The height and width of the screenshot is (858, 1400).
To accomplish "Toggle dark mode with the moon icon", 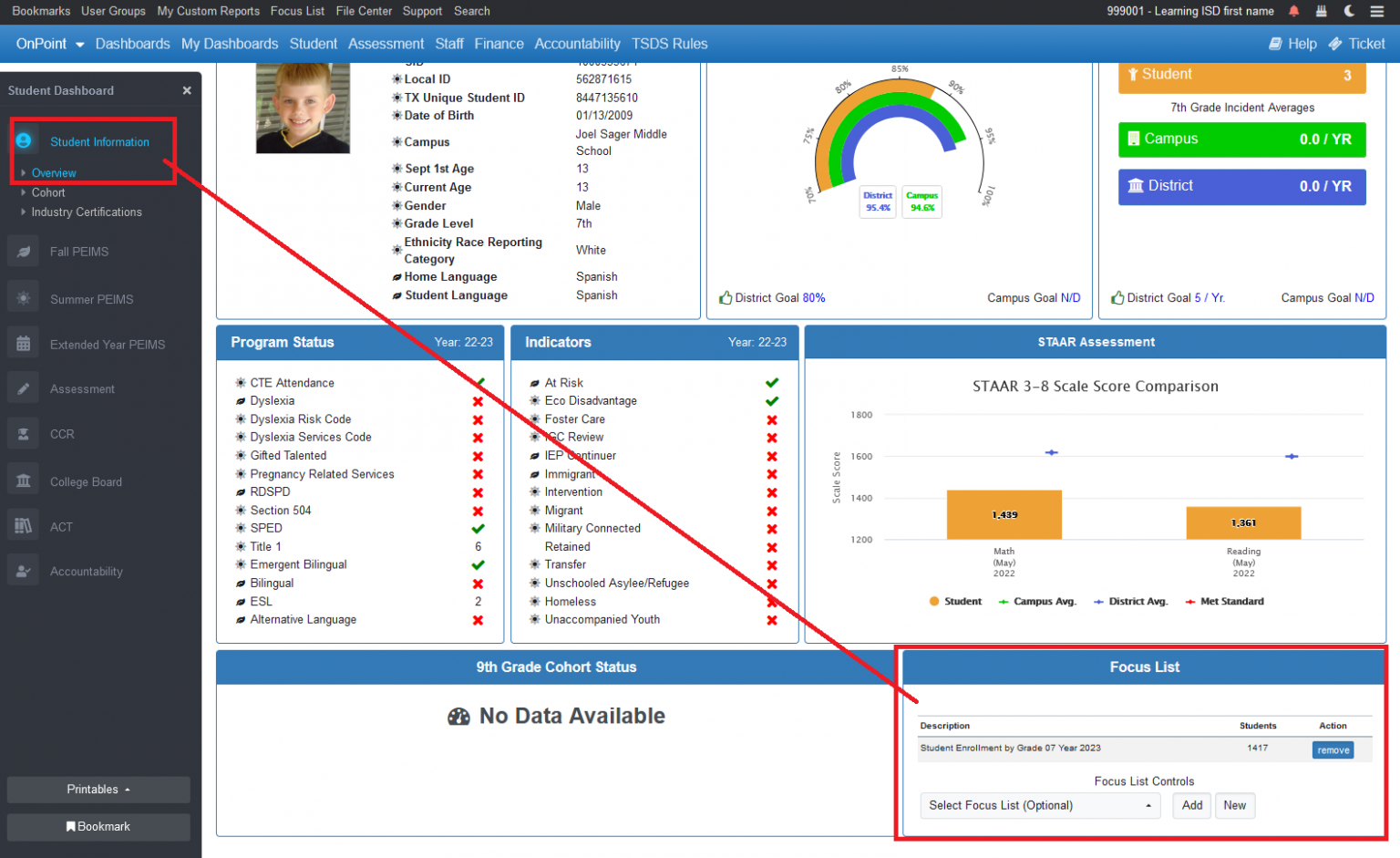I will pos(1348,11).
